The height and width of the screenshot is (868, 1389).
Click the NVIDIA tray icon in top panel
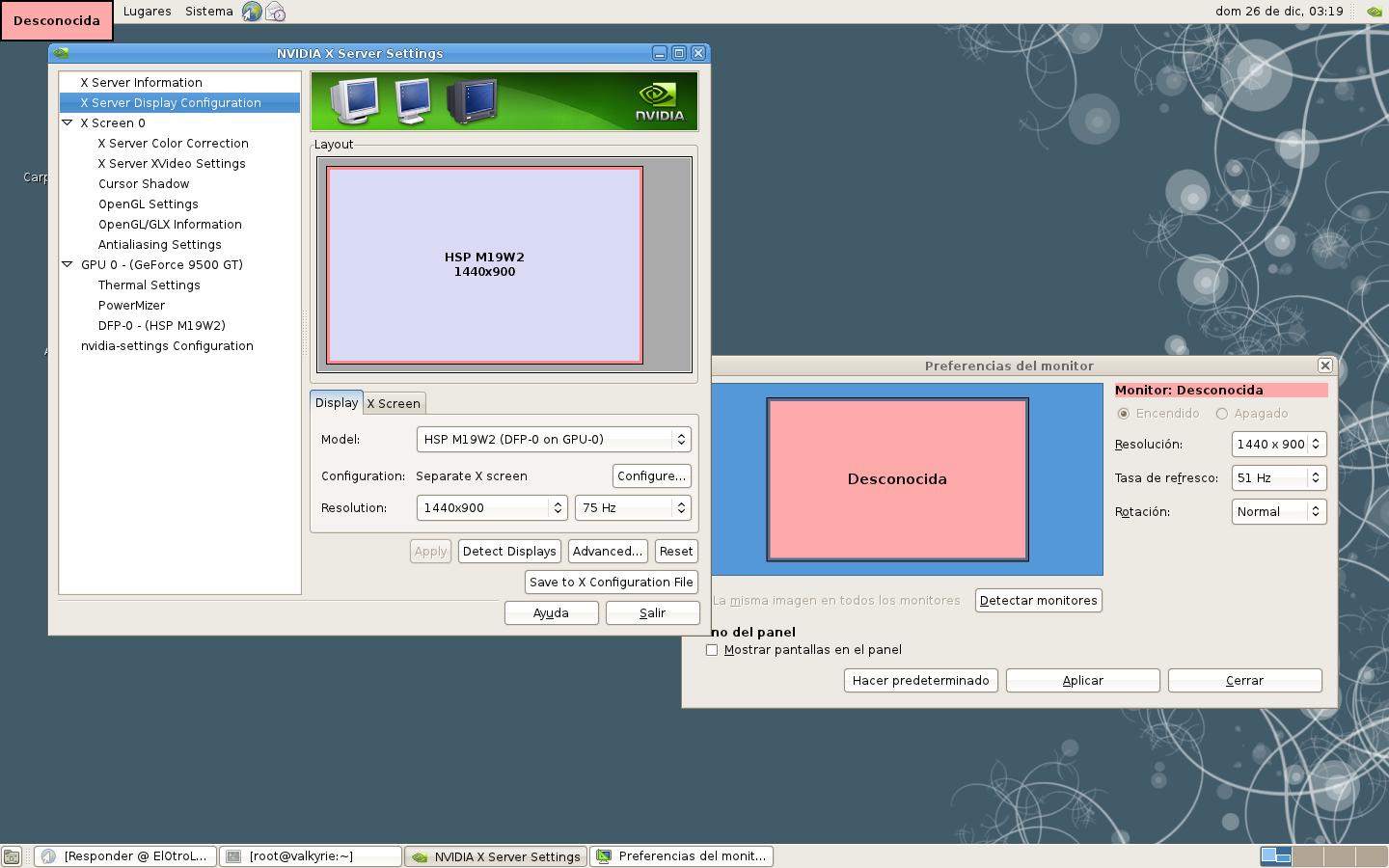click(1375, 12)
